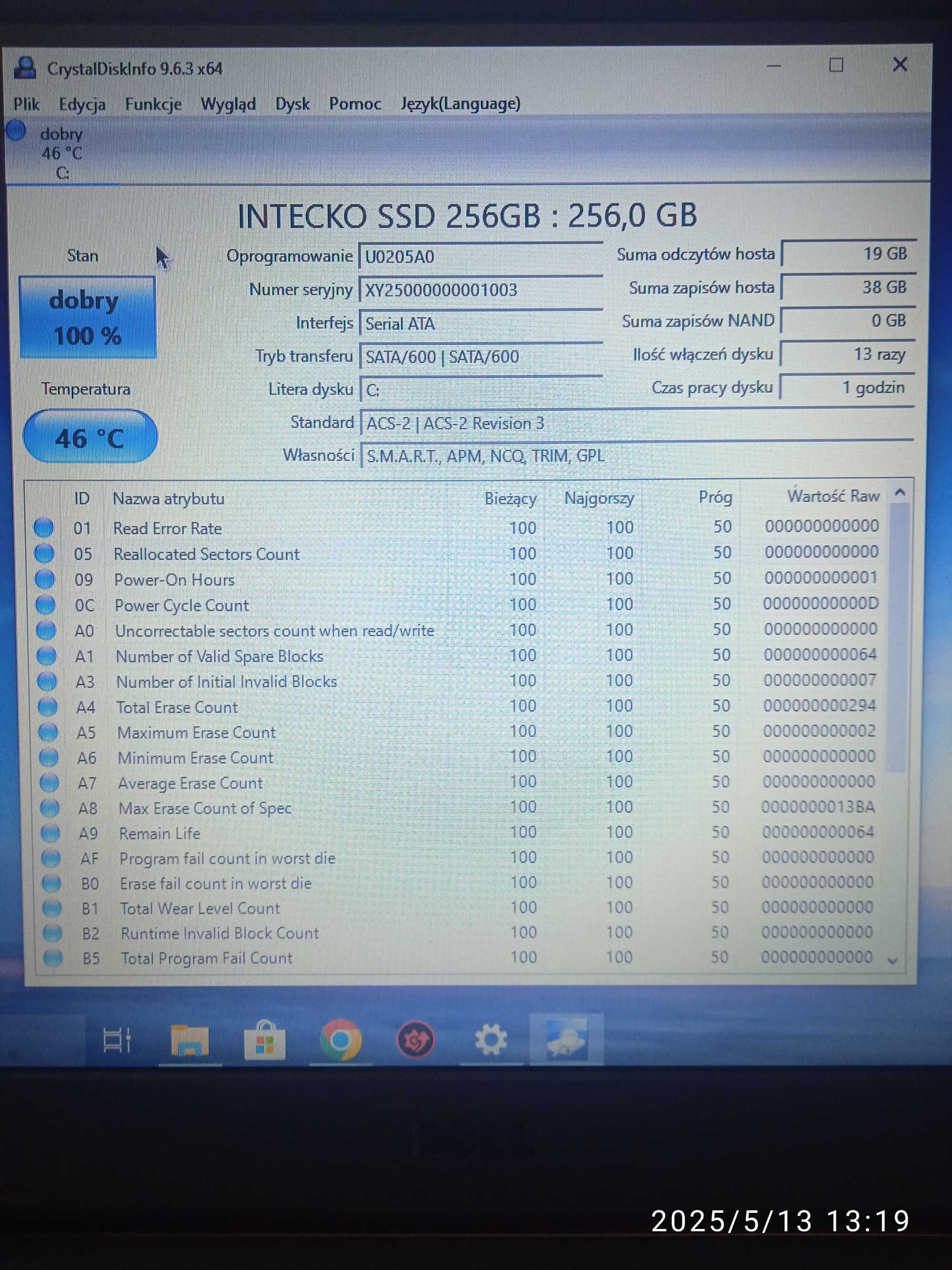Open Settings gear from the taskbar
The image size is (952, 1270).
coord(491,1040)
